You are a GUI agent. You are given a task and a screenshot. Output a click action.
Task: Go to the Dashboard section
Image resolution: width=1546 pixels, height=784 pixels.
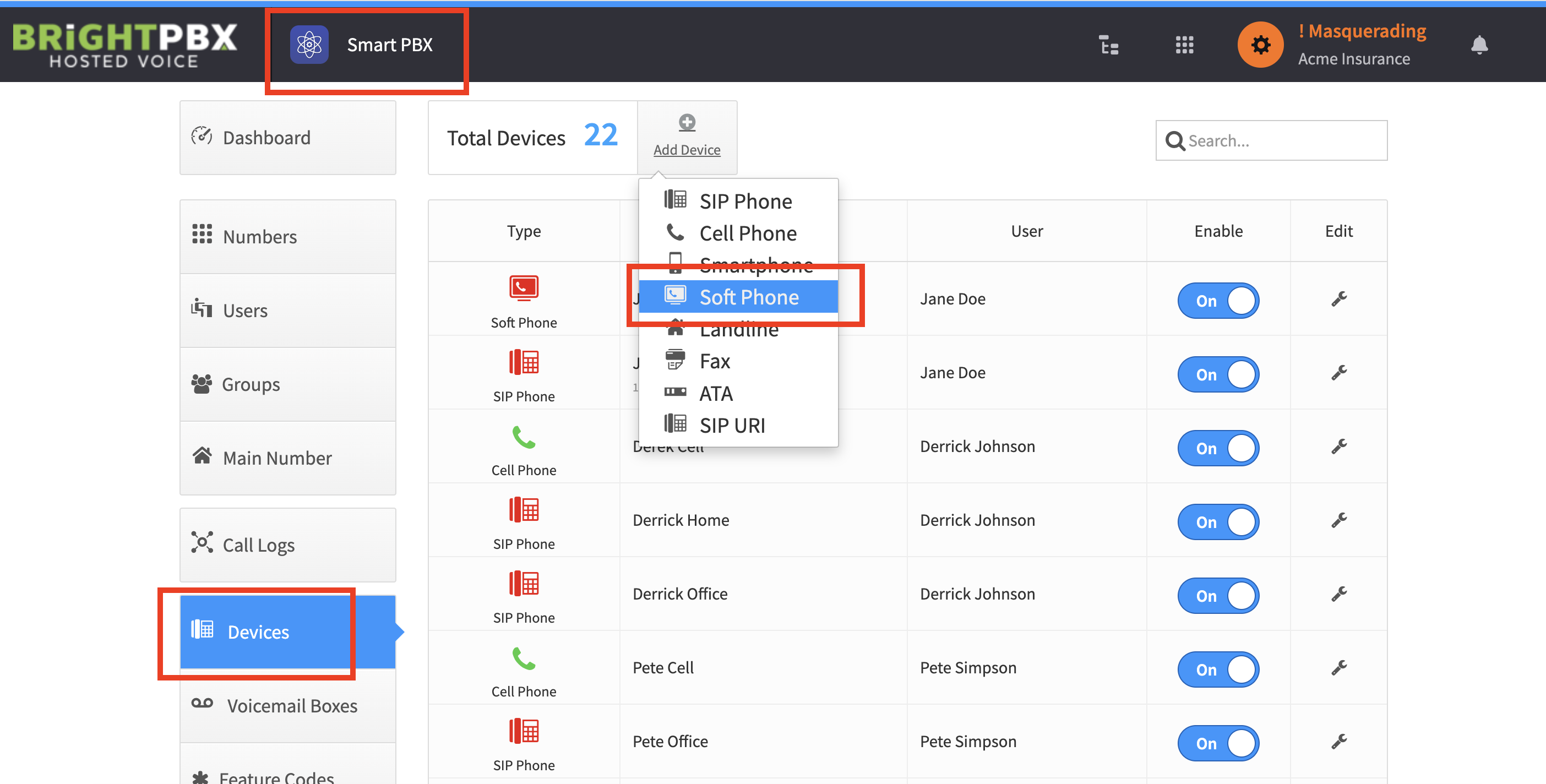click(x=287, y=138)
